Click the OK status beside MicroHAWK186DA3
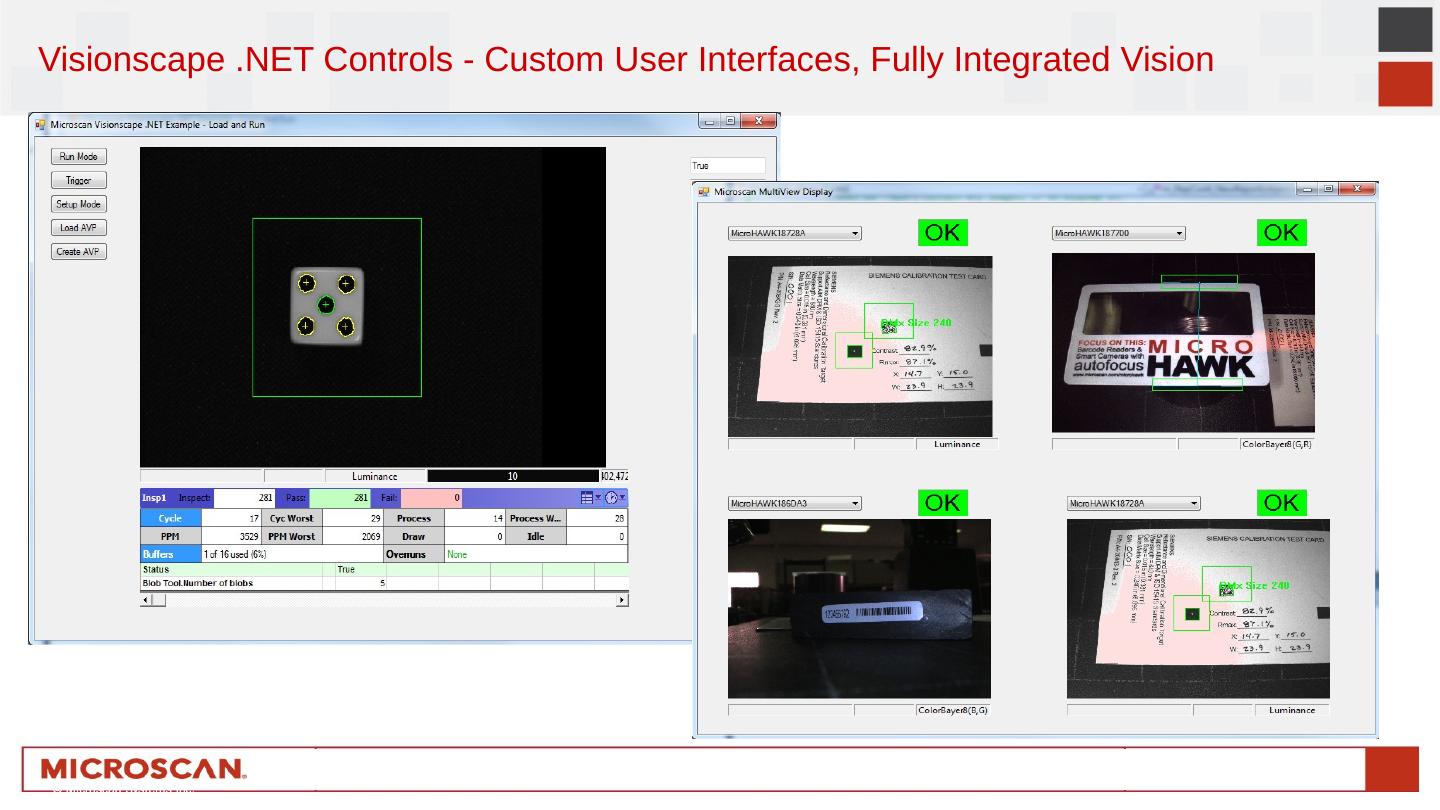The image size is (1440, 810). (942, 503)
